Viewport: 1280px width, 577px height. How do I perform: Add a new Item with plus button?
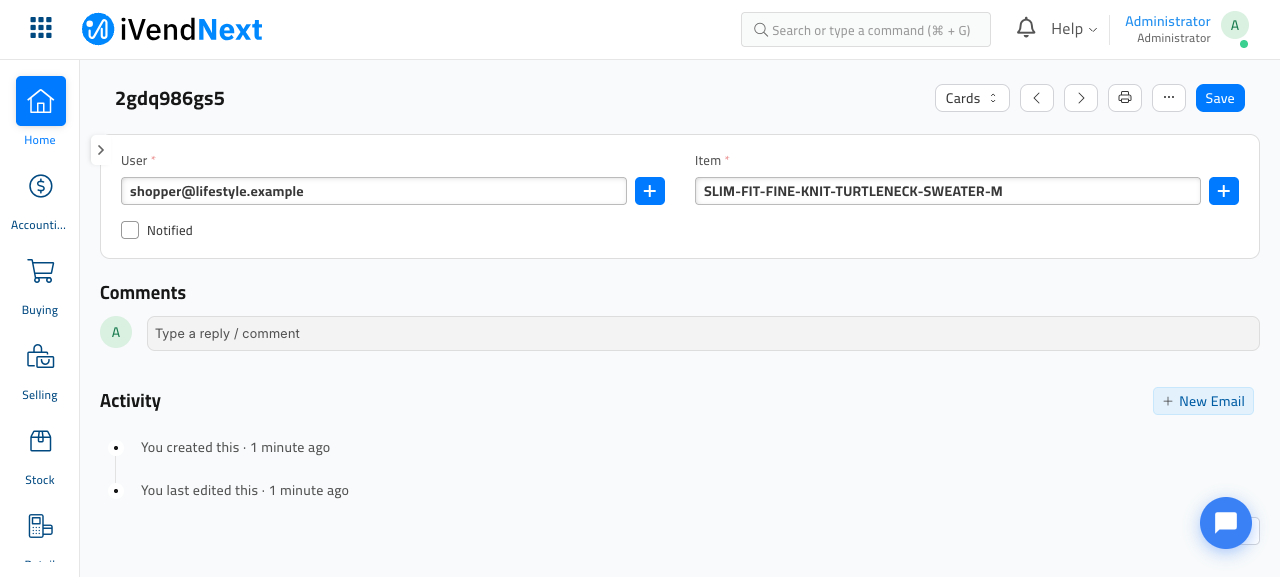1224,191
